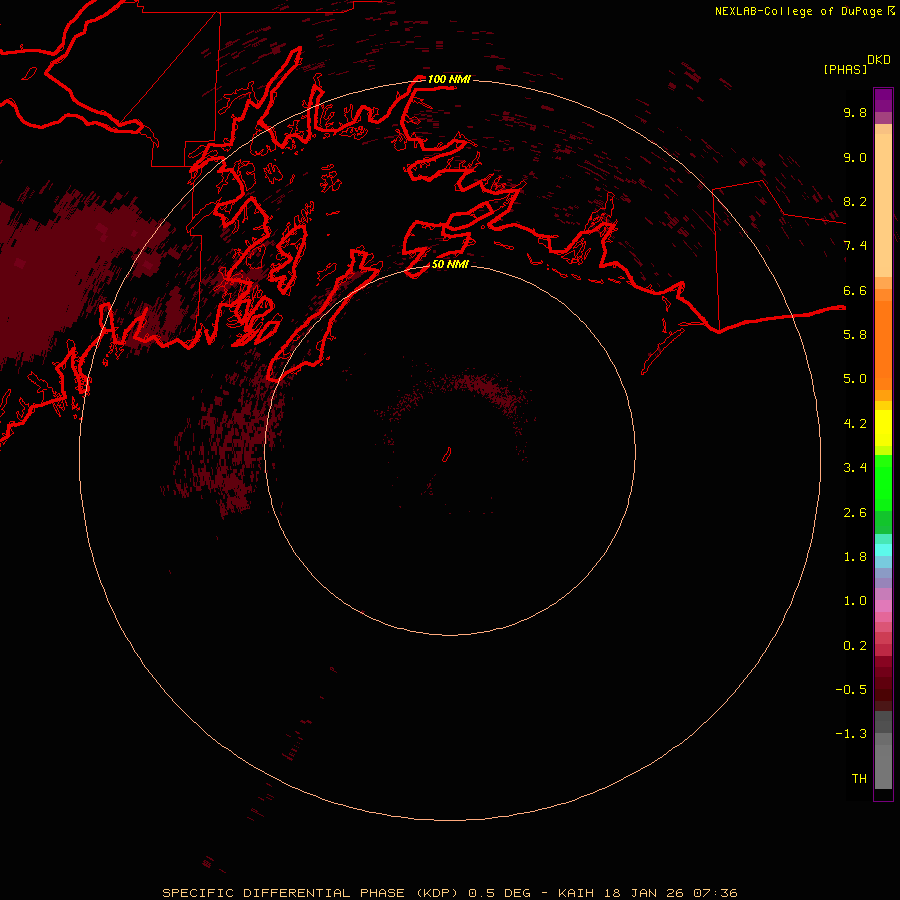Click the 2.6 scale value
The image size is (900, 900).
pos(855,513)
